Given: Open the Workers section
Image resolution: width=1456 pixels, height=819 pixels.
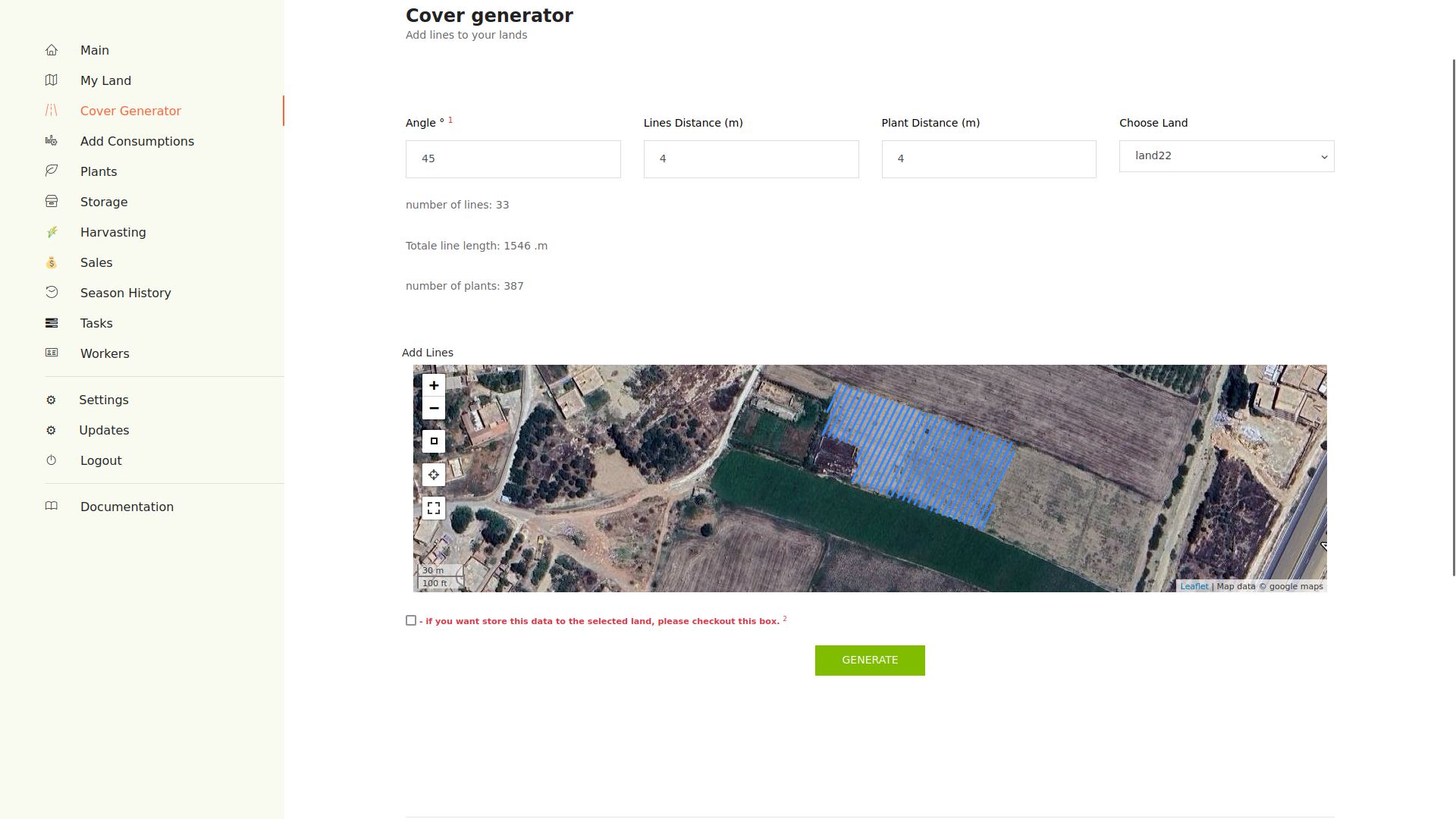Looking at the screenshot, I should click(x=105, y=353).
